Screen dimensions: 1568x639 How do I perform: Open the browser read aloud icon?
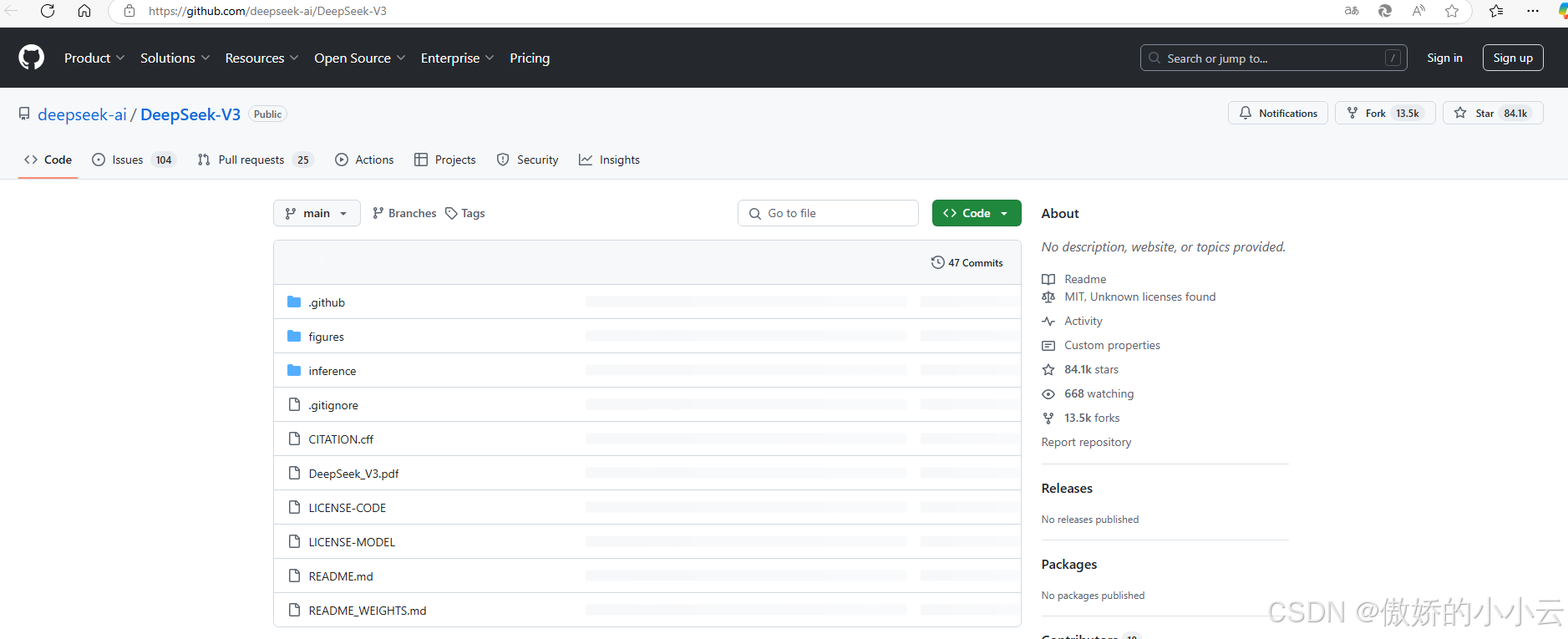tap(1418, 11)
